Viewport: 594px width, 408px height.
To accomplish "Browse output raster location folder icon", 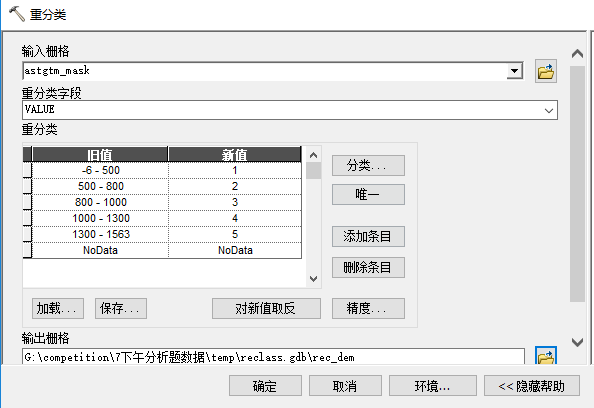I will [546, 355].
